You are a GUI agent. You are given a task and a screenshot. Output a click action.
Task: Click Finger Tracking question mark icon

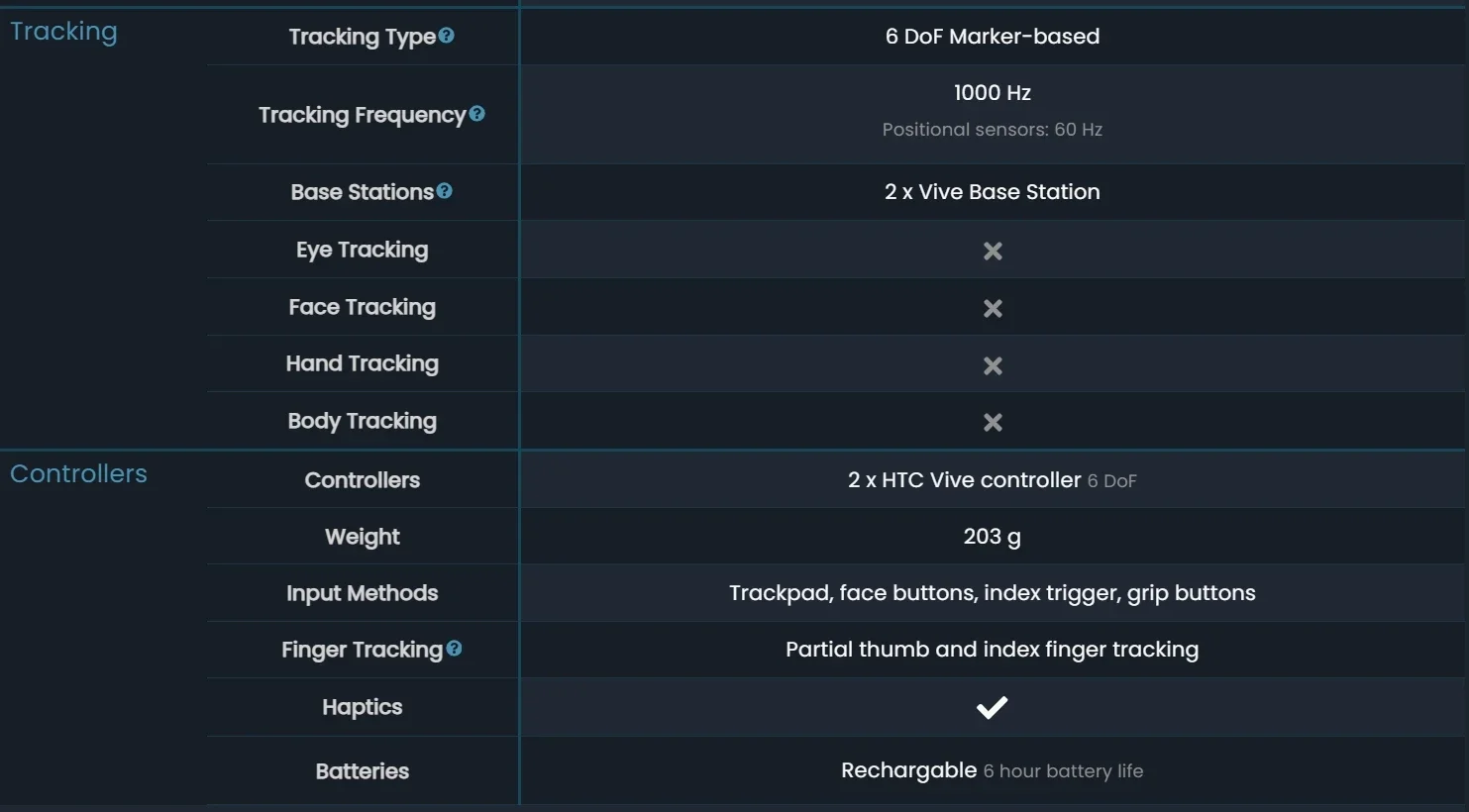(x=454, y=649)
